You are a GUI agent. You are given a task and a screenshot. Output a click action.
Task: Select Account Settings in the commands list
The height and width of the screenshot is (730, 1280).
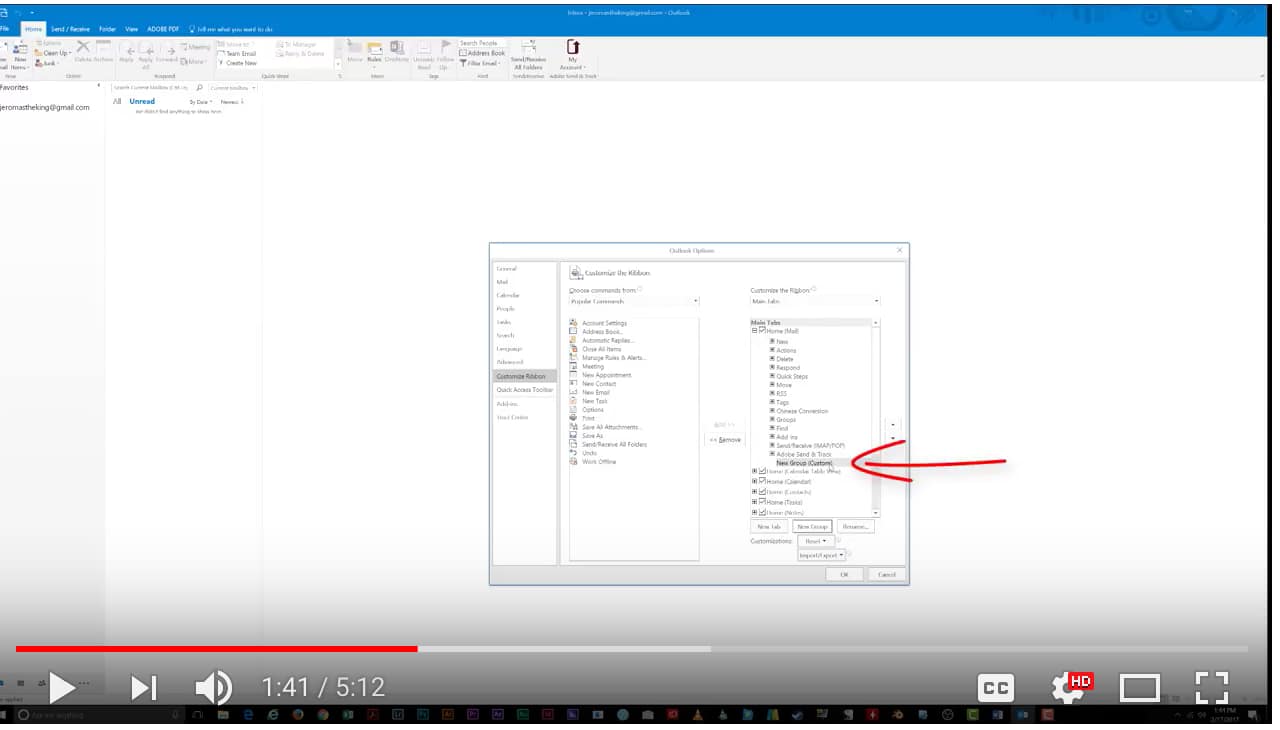[604, 324]
